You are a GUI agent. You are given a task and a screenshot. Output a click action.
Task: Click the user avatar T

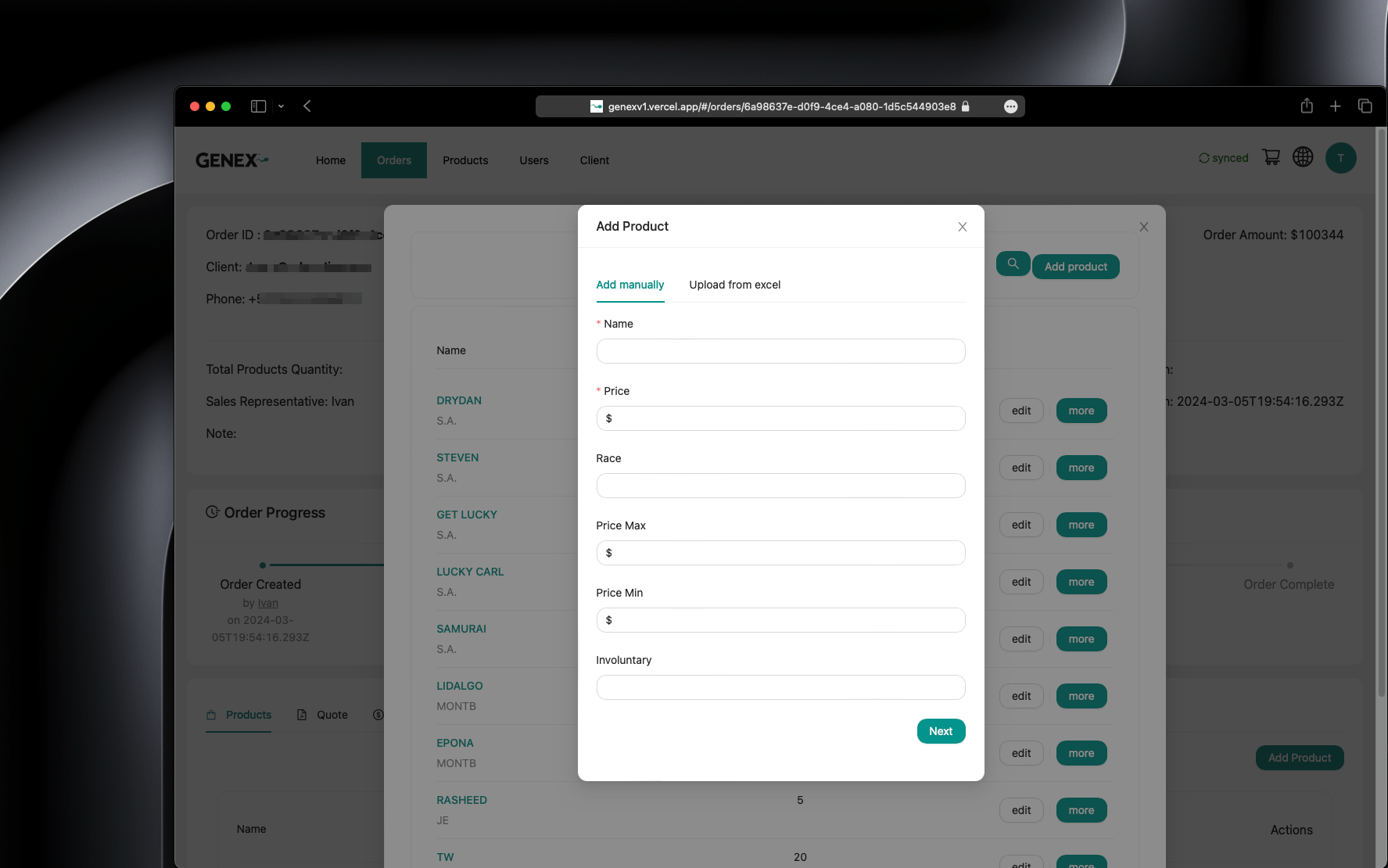coord(1340,158)
